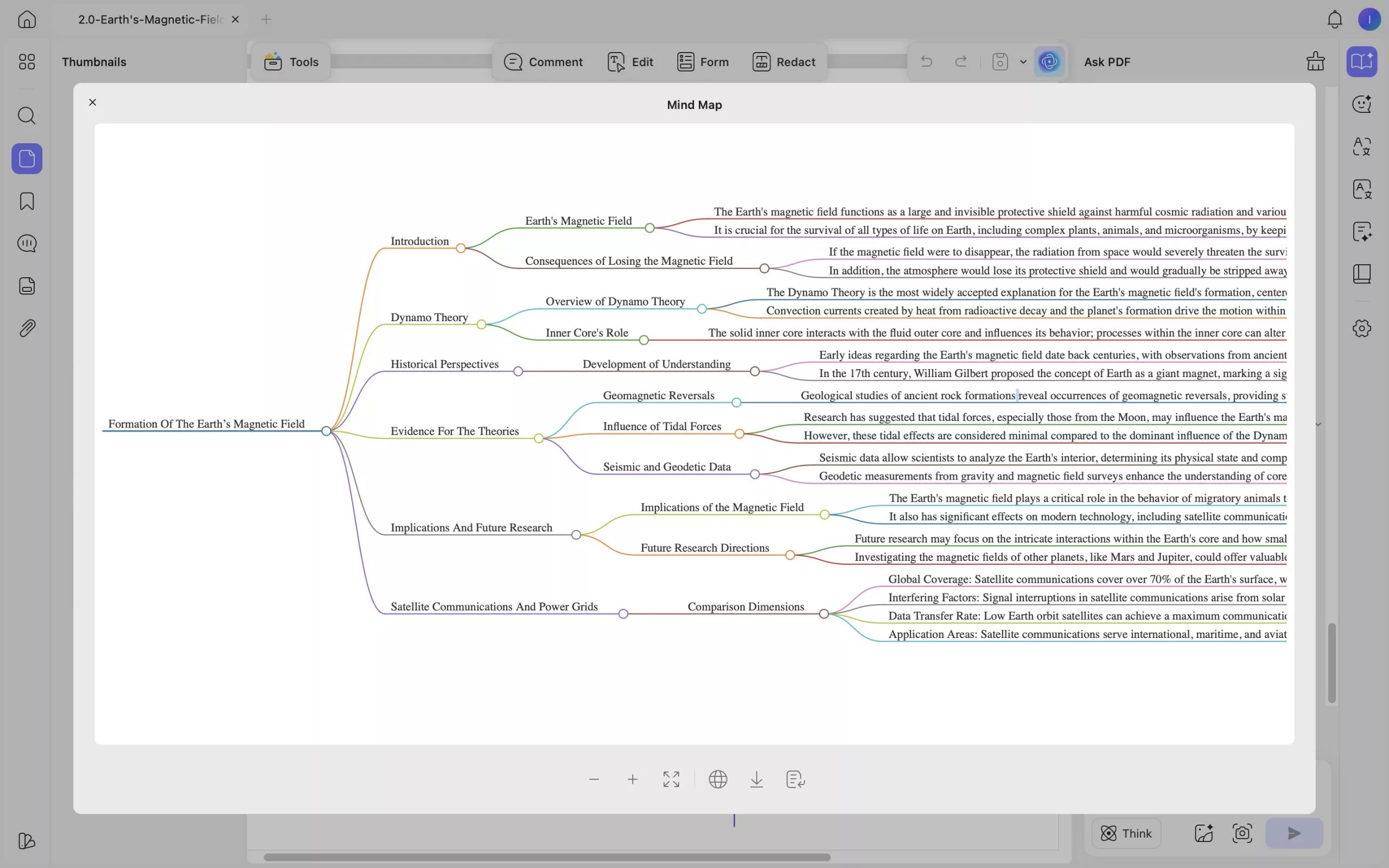Open the Attachments panel with paperclip icon
The height and width of the screenshot is (868, 1389).
click(27, 328)
